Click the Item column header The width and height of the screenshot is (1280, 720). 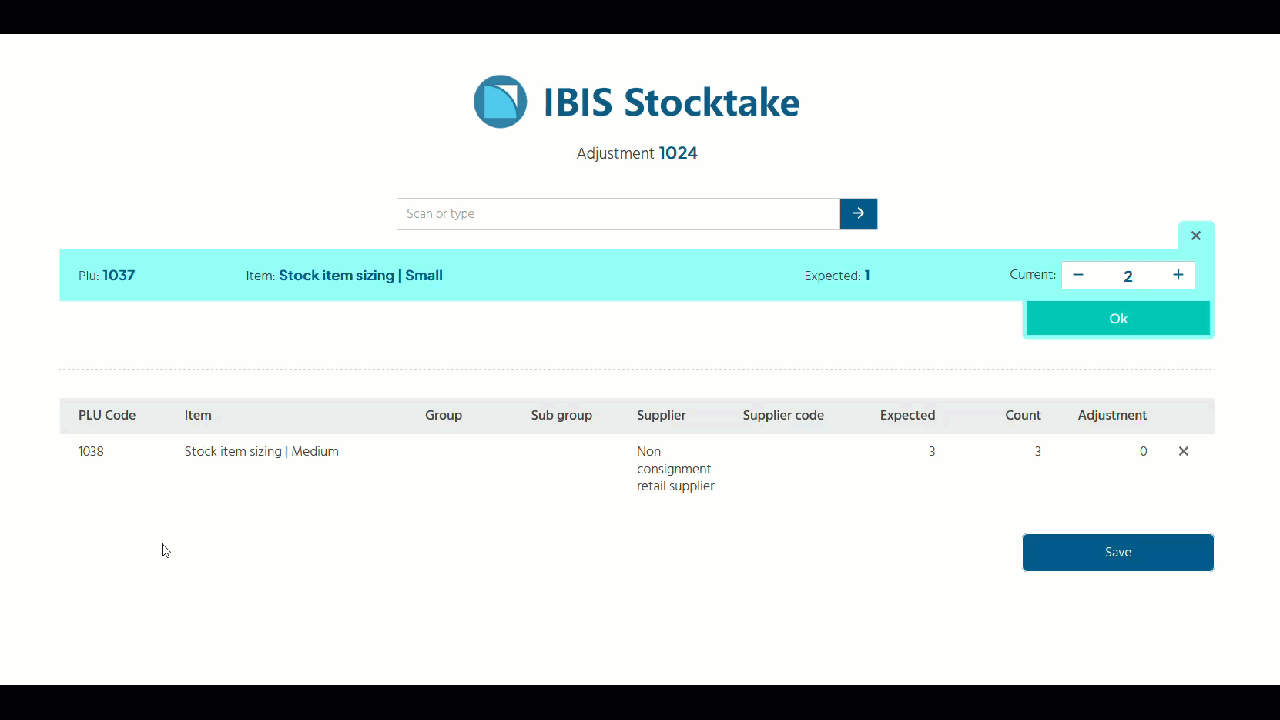(198, 415)
